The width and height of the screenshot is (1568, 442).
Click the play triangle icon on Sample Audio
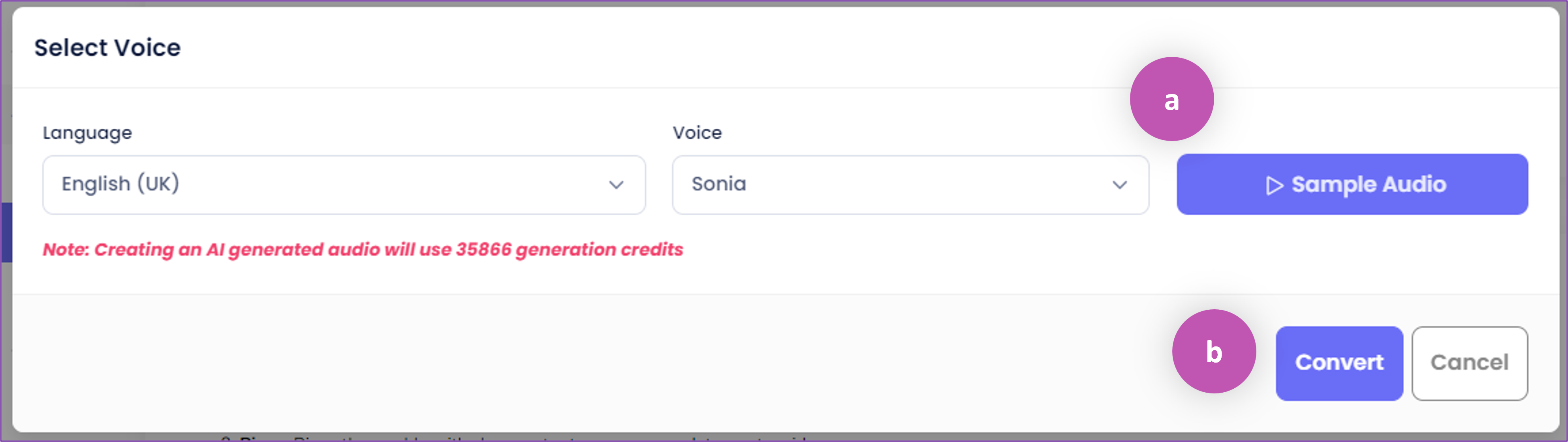coord(1274,185)
